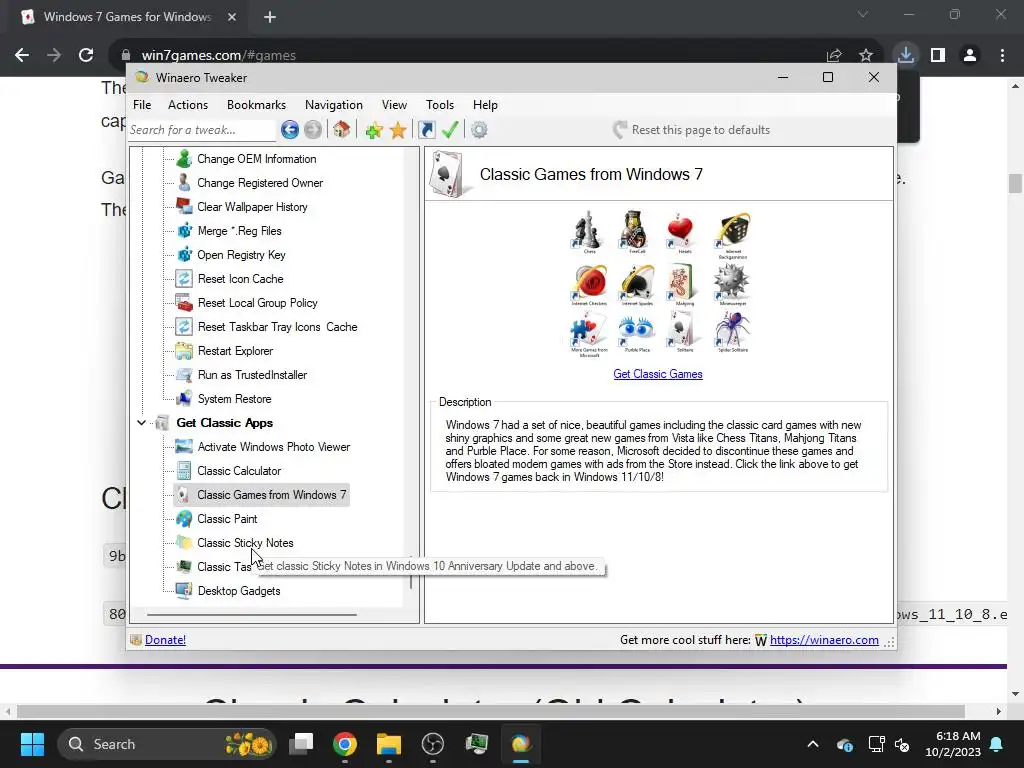Screen dimensions: 1024x768
Task: Open the Navigation menu
Action: coord(334,104)
